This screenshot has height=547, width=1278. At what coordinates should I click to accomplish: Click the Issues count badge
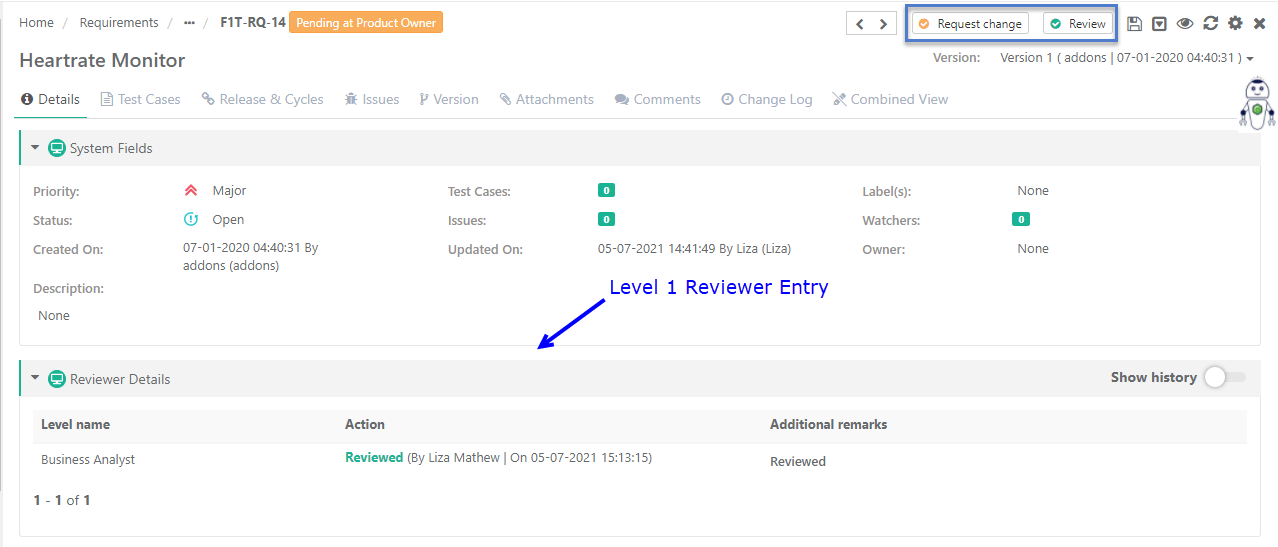[x=606, y=219]
